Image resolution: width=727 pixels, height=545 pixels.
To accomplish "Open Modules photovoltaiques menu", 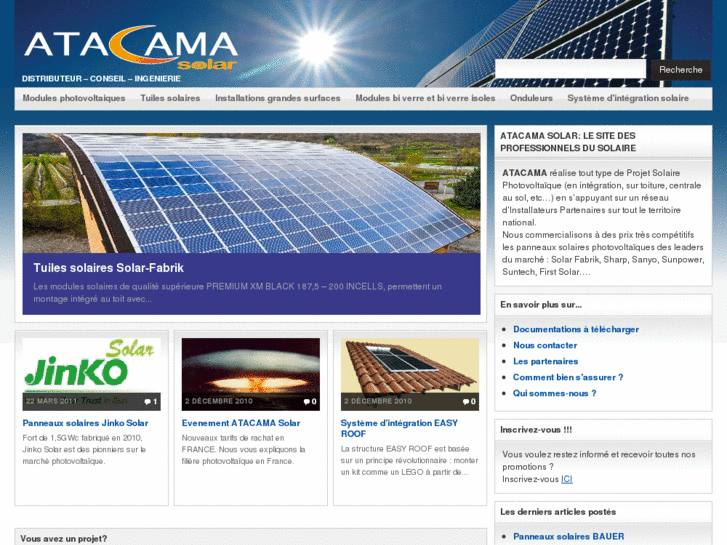I will (x=74, y=98).
